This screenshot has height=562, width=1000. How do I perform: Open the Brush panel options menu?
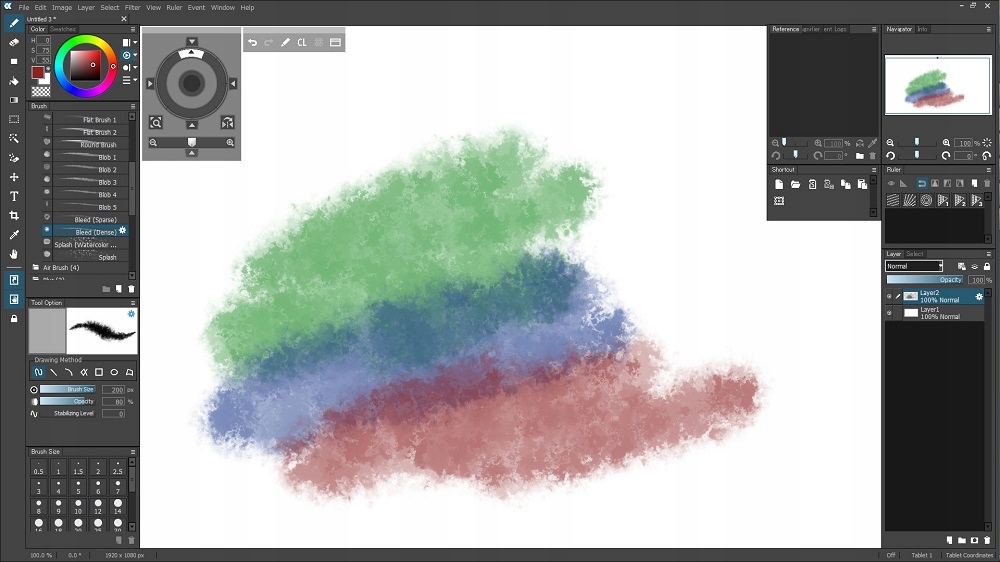tap(133, 106)
